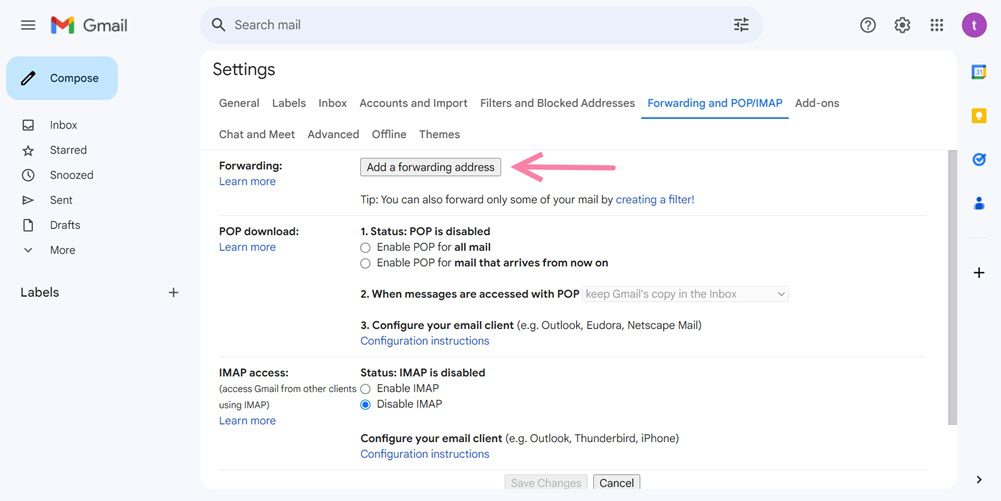Open Google Keep in side panel
The height and width of the screenshot is (501, 1001).
(979, 116)
